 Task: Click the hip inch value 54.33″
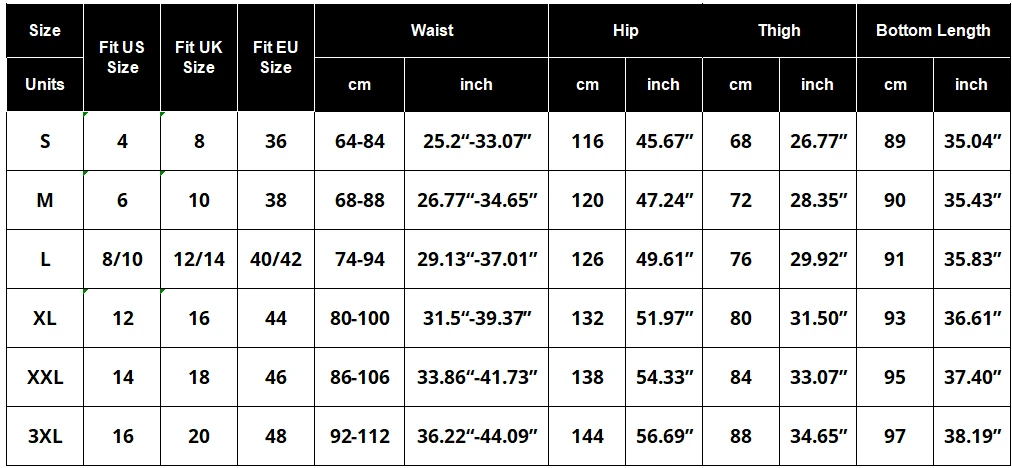pos(664,378)
